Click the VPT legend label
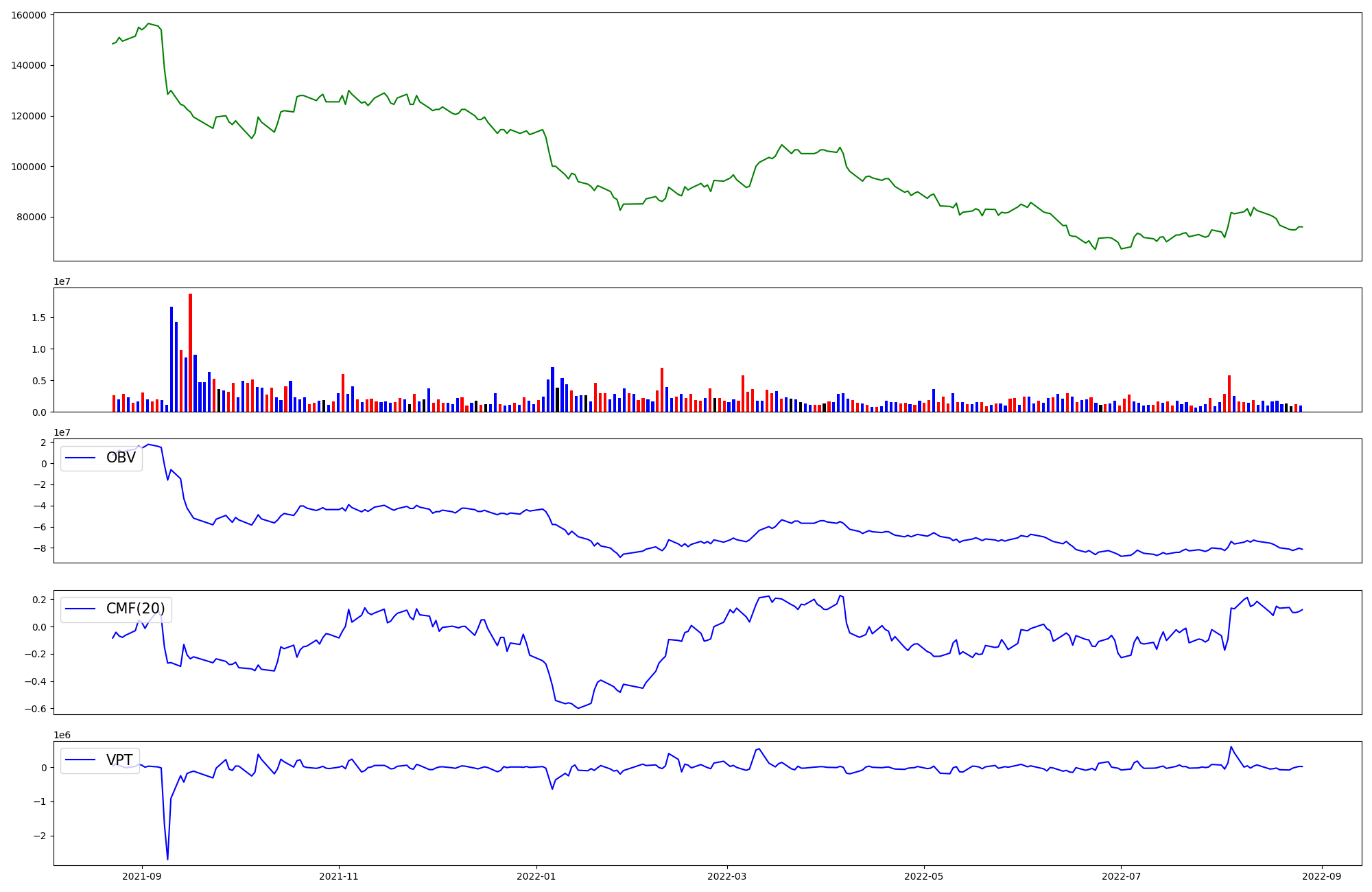This screenshot has width=1372, height=892. point(119,760)
